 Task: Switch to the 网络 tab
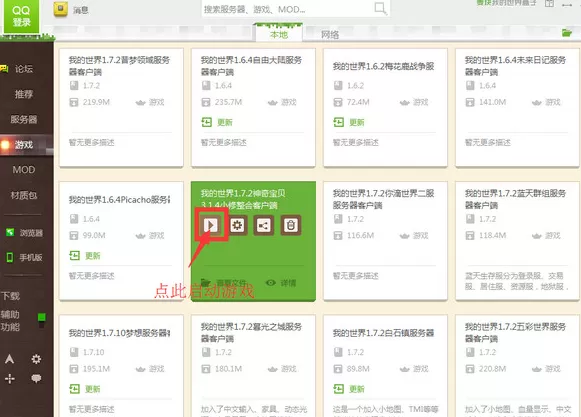[x=330, y=35]
